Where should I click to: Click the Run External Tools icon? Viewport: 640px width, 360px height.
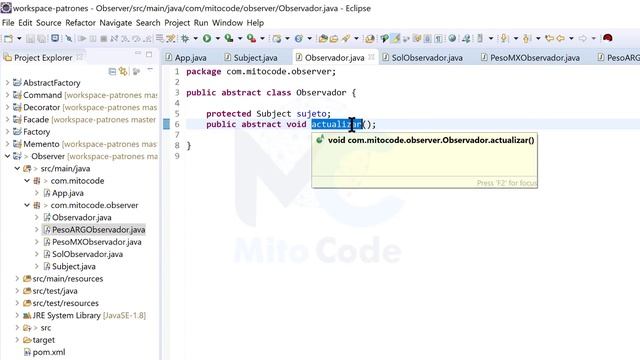(251, 38)
